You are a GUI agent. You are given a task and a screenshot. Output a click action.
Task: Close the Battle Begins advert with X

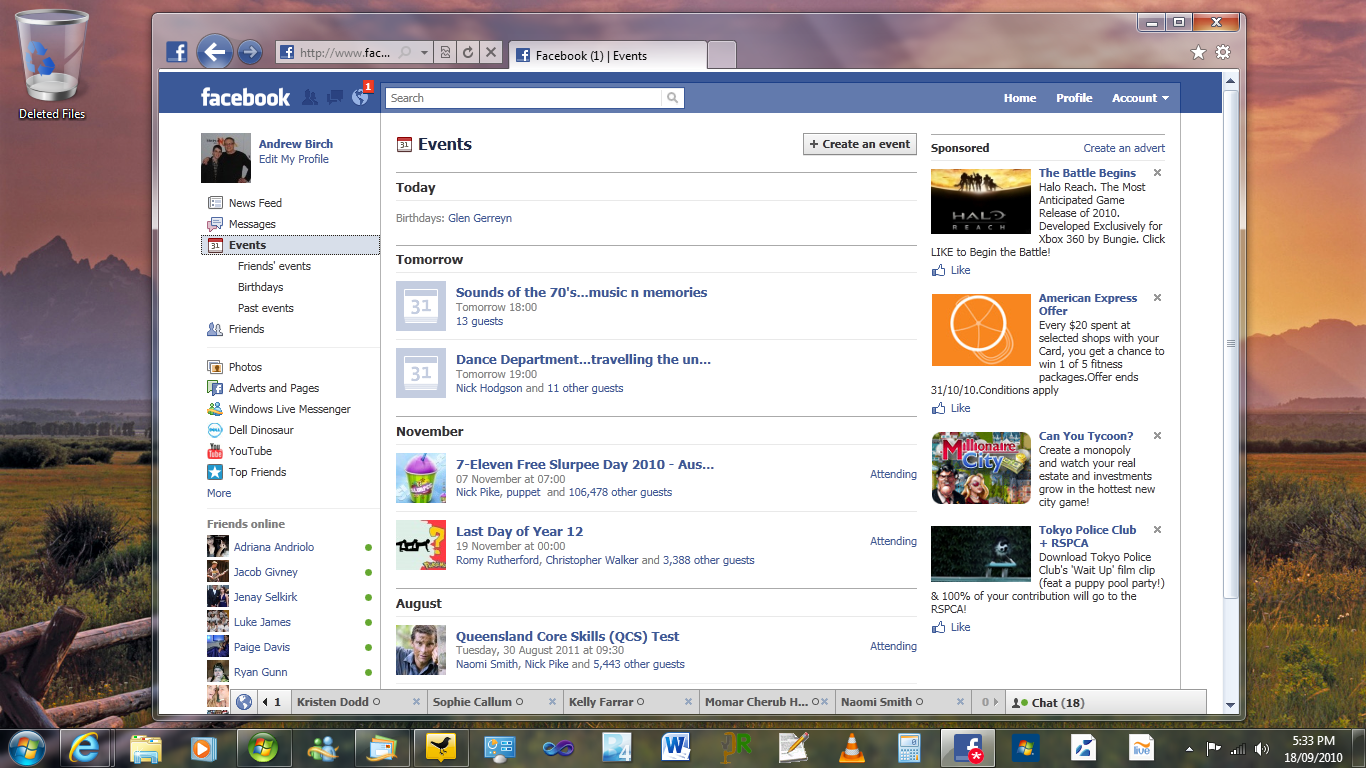(x=1157, y=173)
